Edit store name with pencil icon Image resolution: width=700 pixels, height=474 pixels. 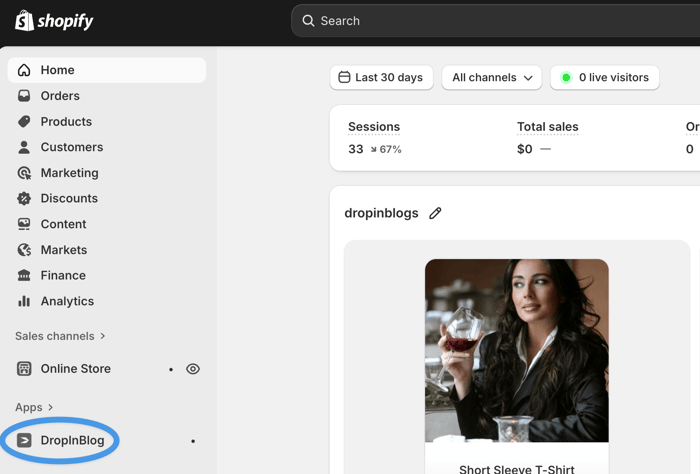[x=435, y=213]
